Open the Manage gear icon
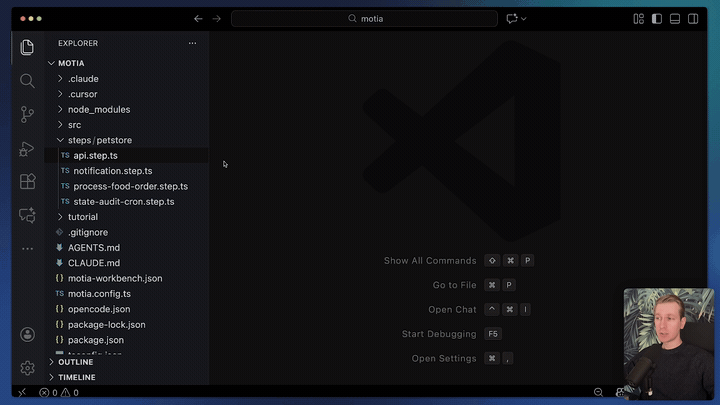The image size is (720, 405). coord(27,368)
